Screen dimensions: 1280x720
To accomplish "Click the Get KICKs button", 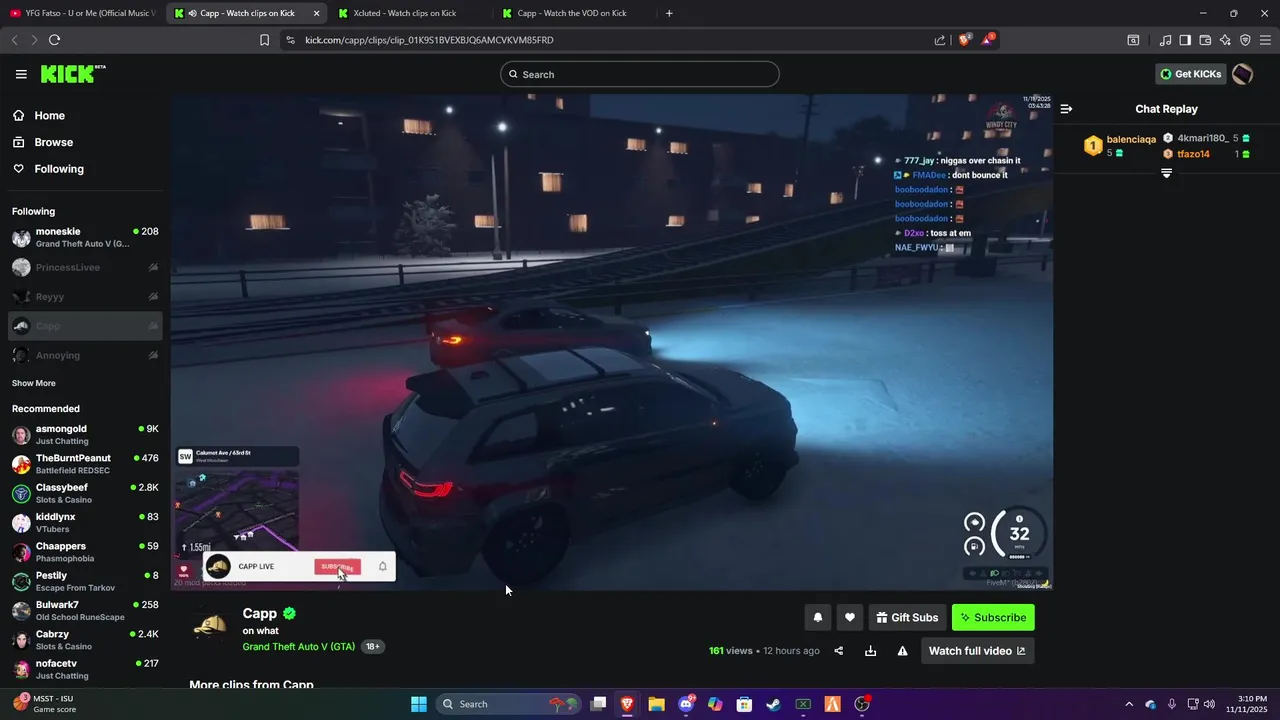I will 1190,74.
